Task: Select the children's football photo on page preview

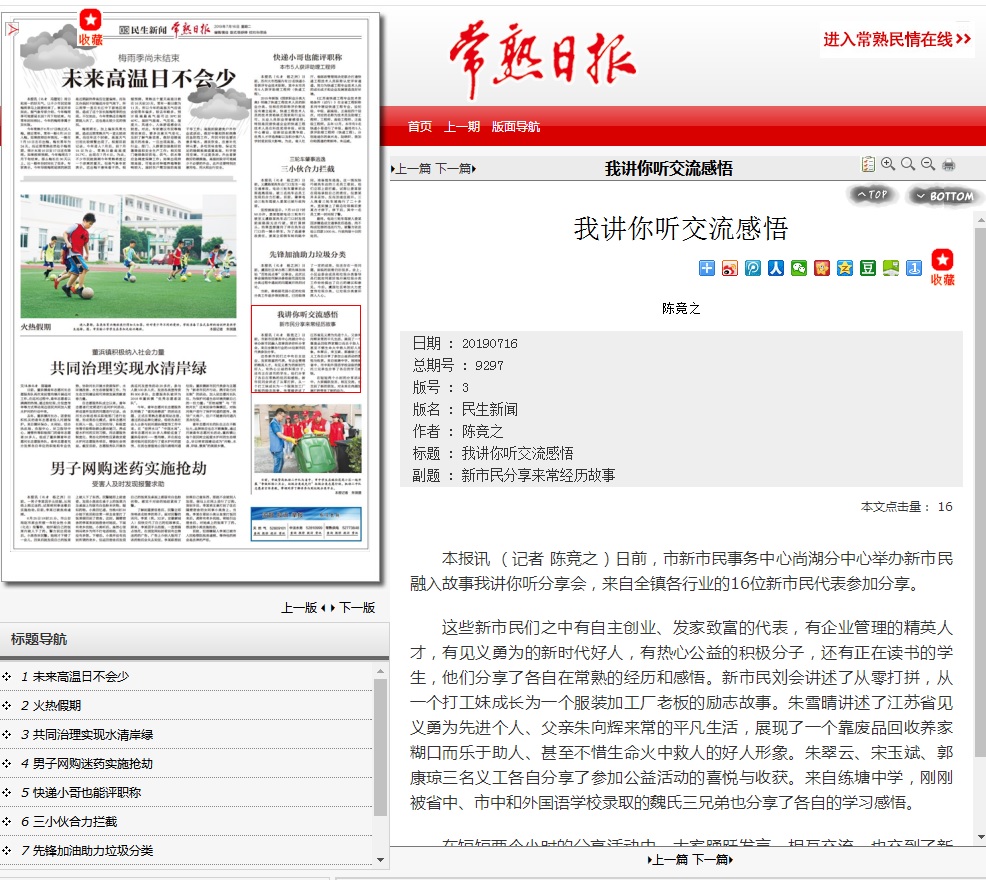Action: (x=128, y=256)
